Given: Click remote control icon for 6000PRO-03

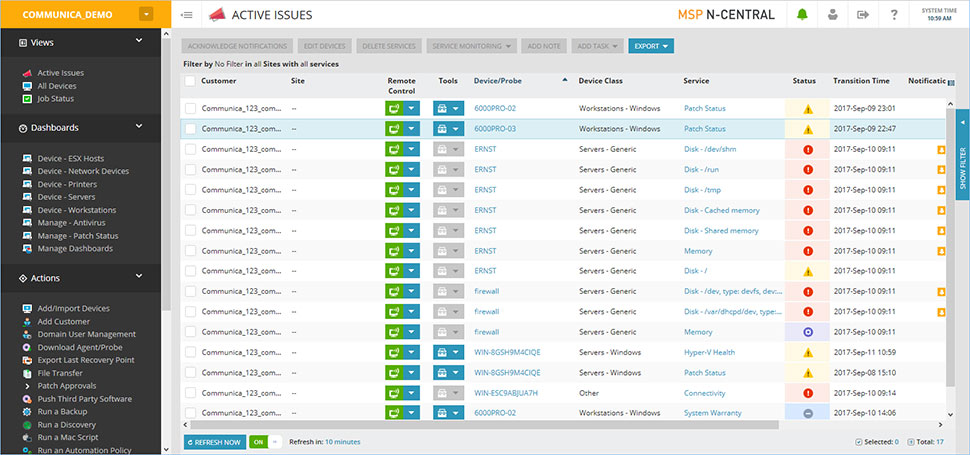Looking at the screenshot, I should (x=393, y=129).
